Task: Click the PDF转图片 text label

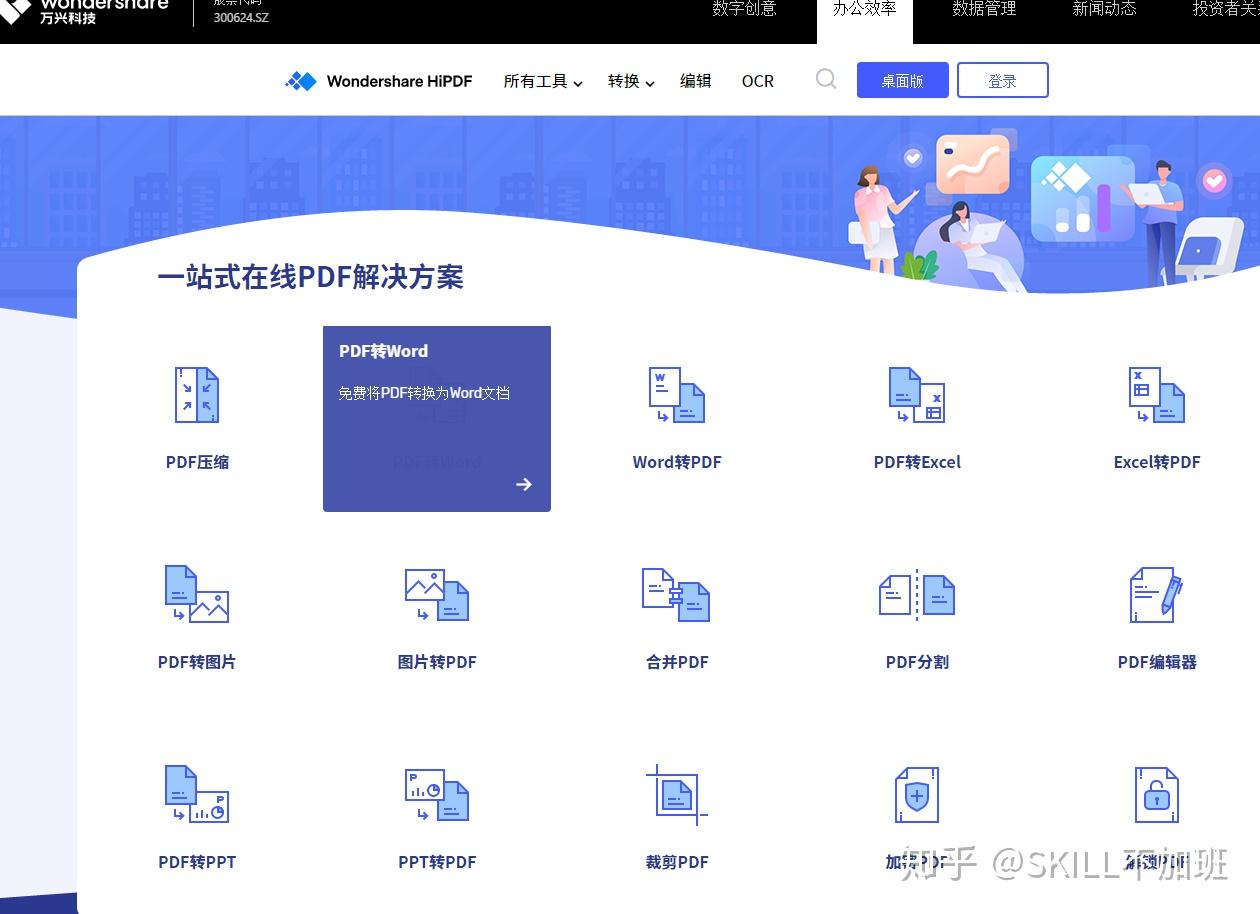Action: [x=197, y=662]
